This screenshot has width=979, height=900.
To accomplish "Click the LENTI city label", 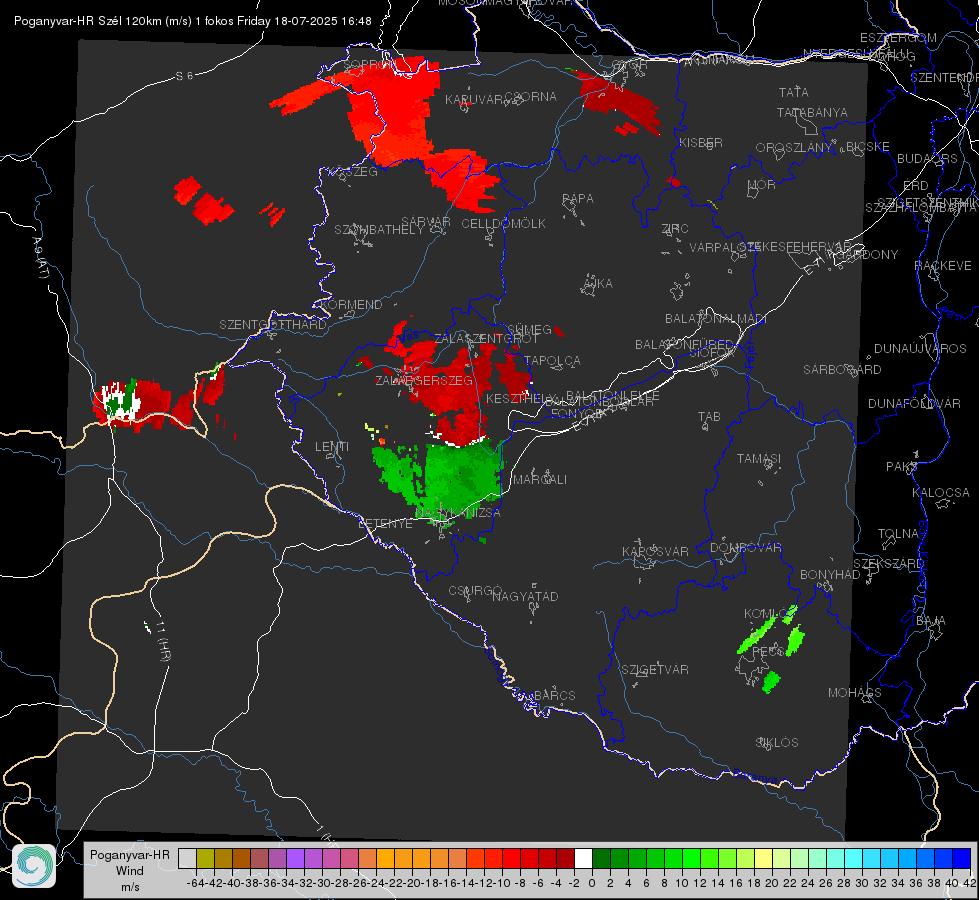I will tap(332, 447).
